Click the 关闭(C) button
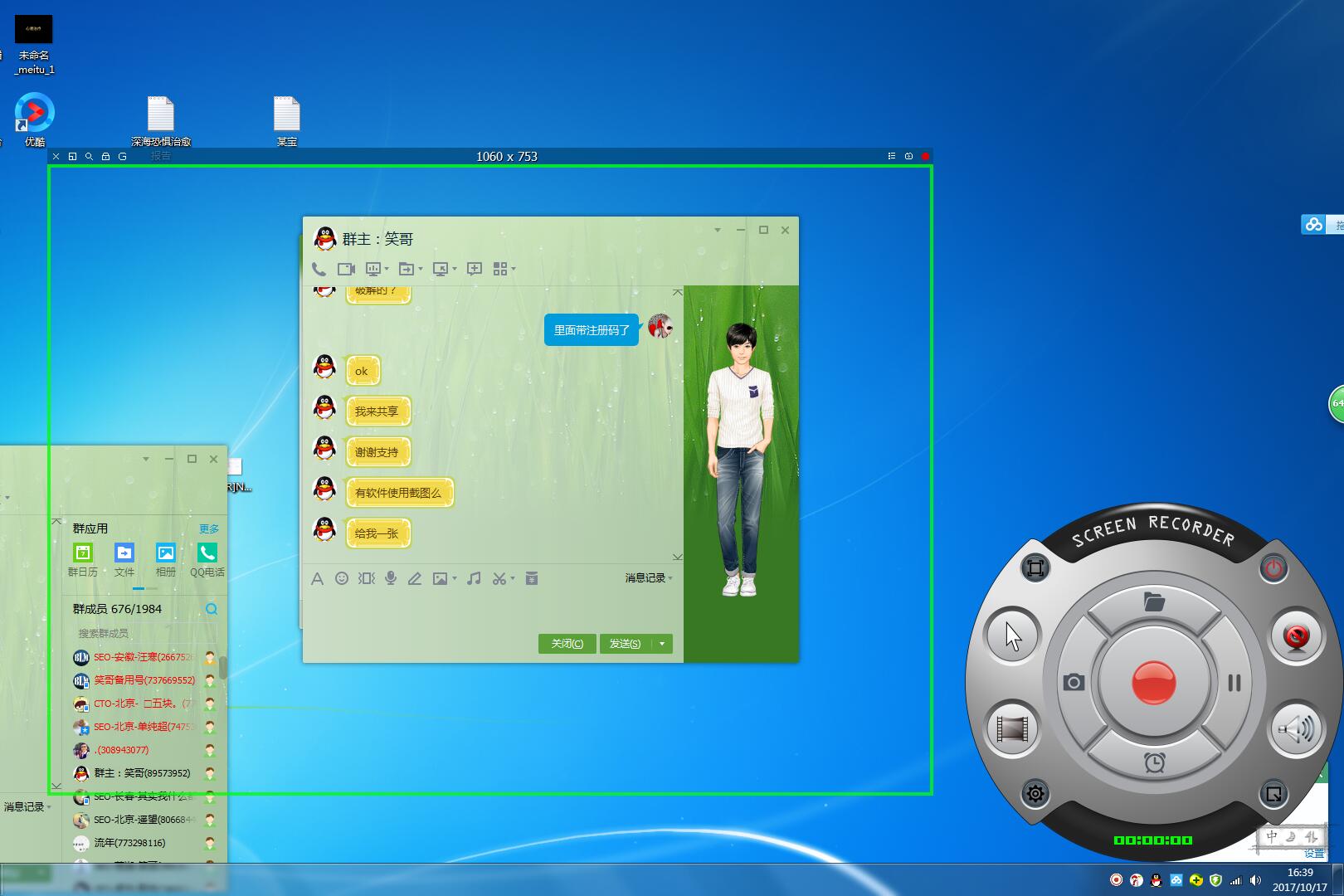1344x896 pixels. click(x=567, y=644)
